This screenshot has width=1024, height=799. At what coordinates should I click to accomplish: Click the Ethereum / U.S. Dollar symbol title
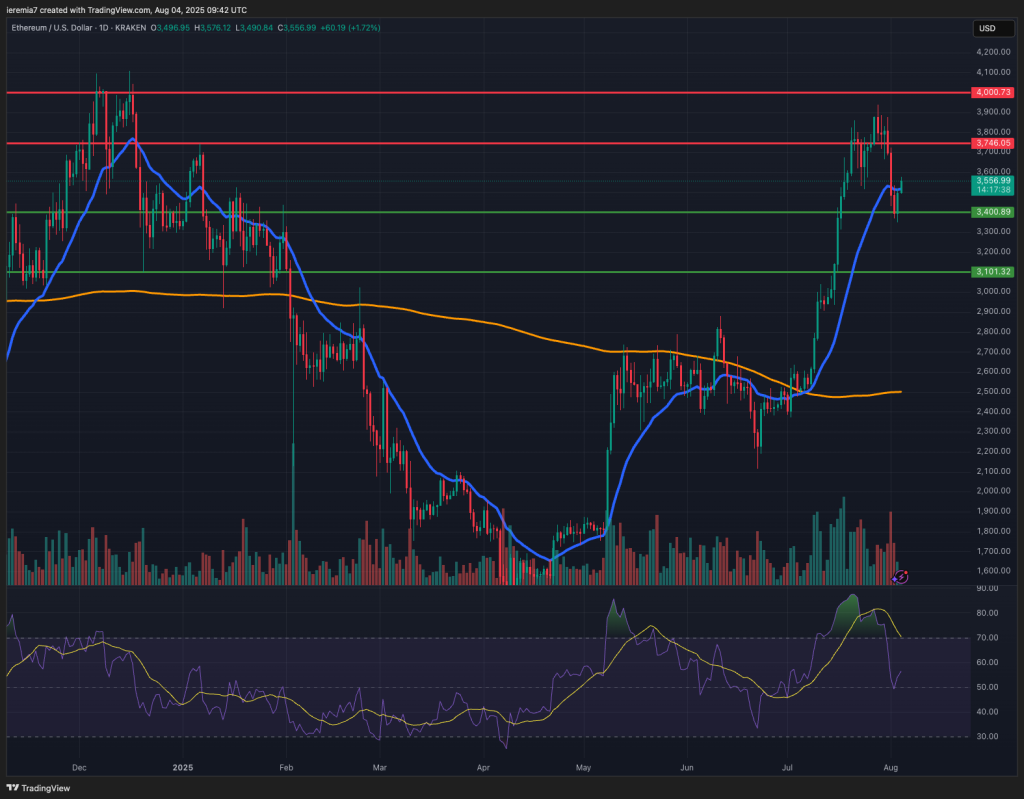tap(78, 28)
